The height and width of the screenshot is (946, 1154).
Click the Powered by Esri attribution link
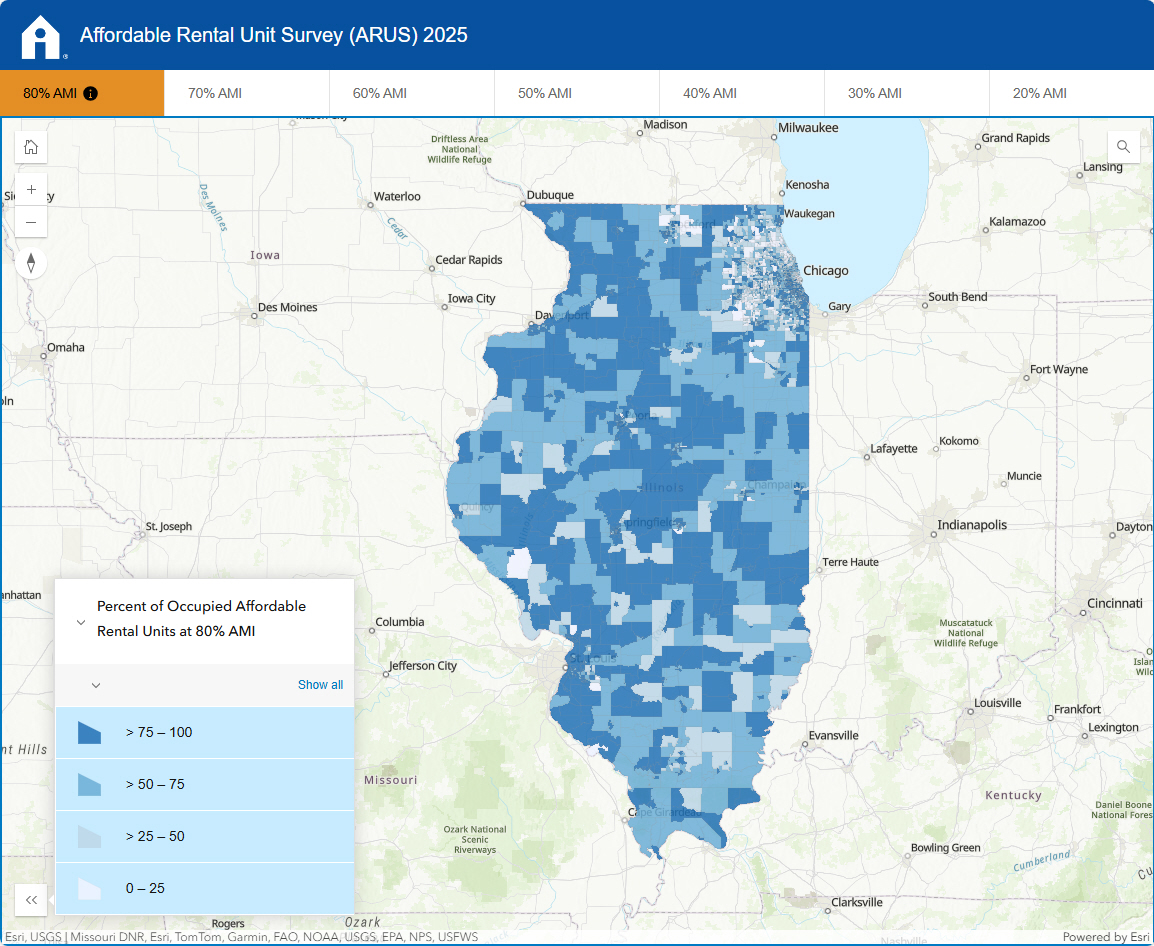pos(1105,937)
